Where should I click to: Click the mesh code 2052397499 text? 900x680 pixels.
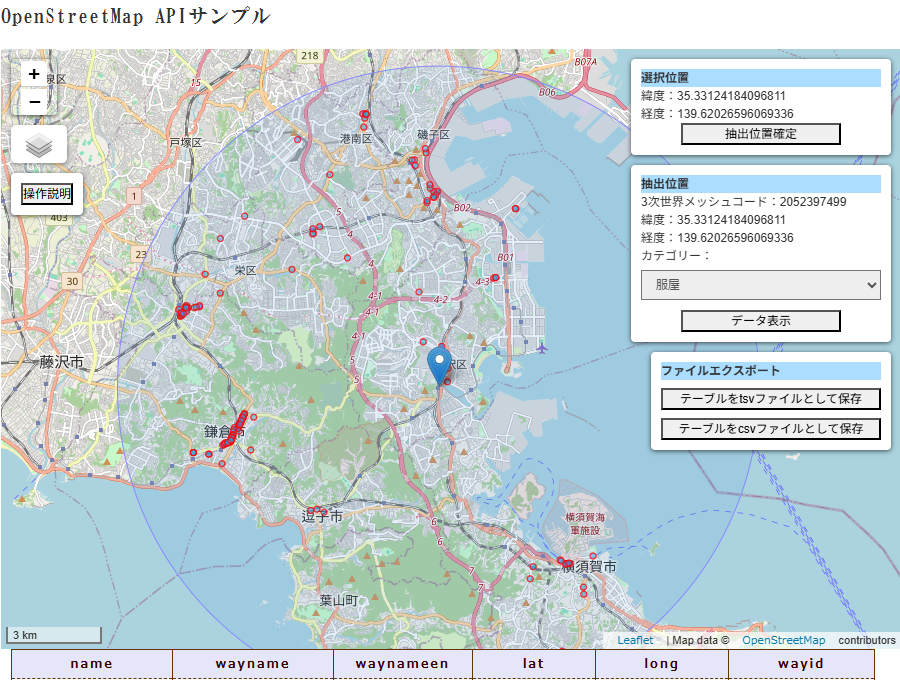(x=813, y=202)
